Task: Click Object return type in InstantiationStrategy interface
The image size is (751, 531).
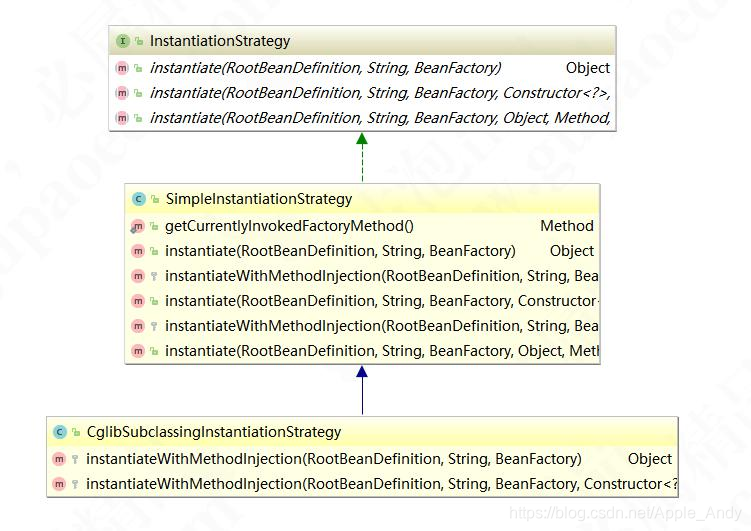Action: 588,68
